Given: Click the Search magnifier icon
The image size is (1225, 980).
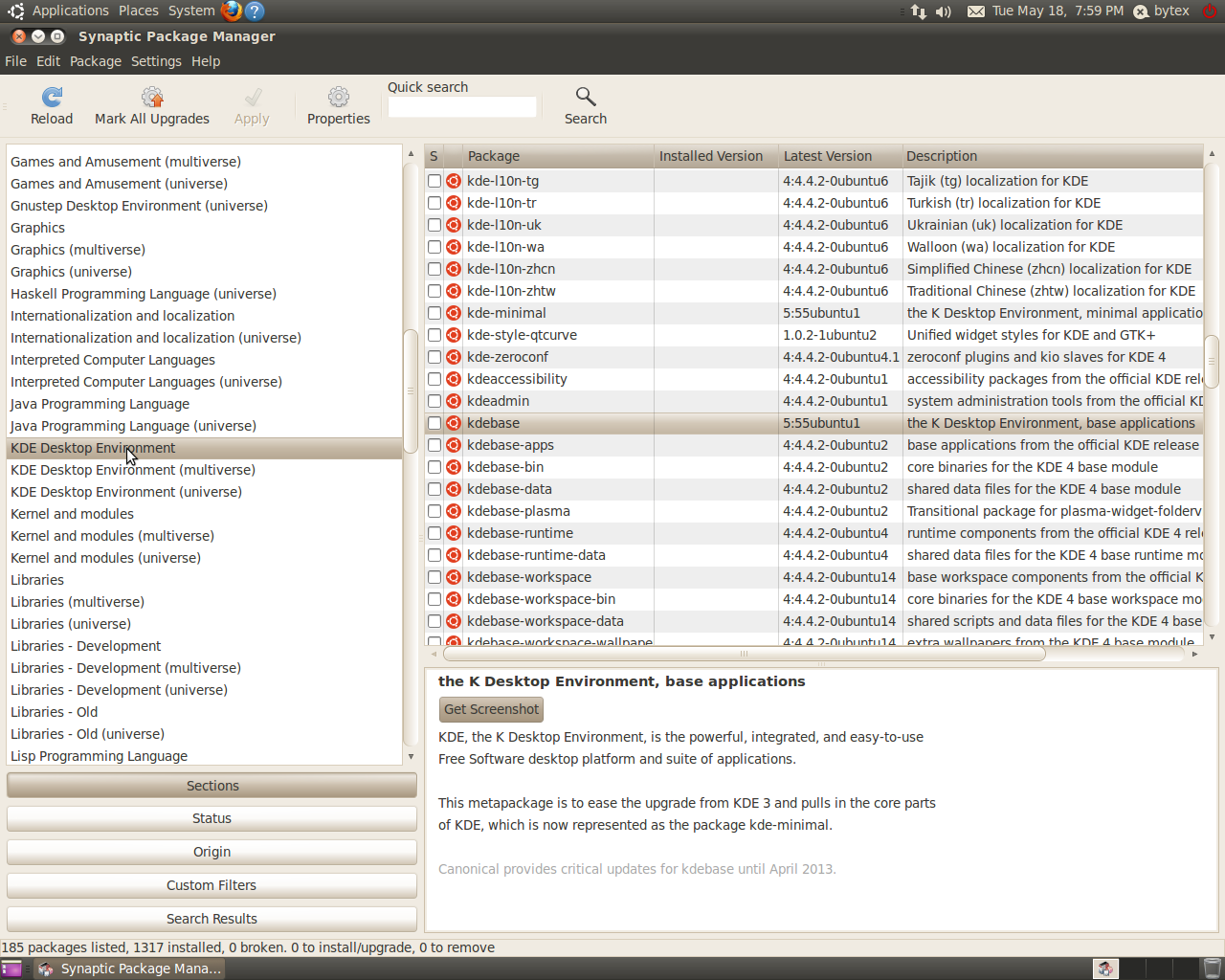Looking at the screenshot, I should click(585, 97).
